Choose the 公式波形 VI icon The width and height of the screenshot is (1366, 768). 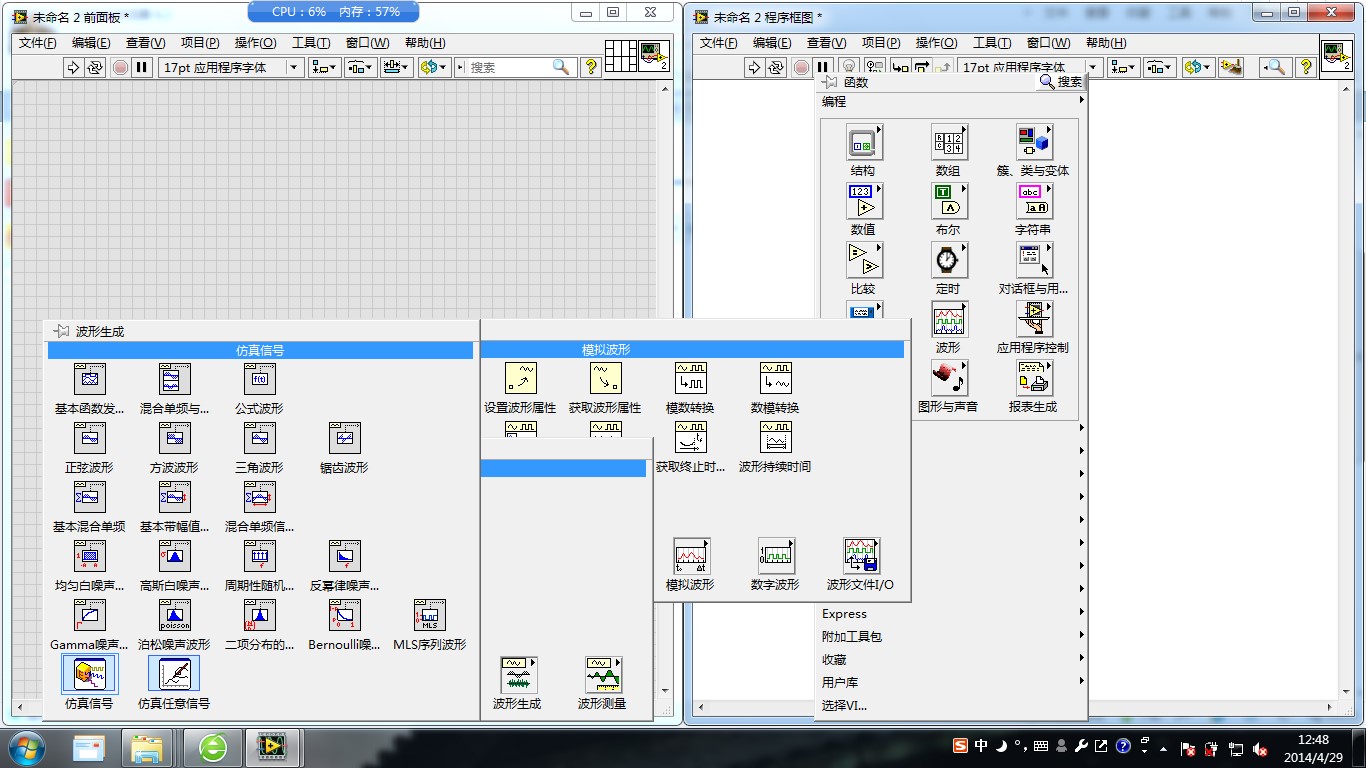(x=260, y=379)
